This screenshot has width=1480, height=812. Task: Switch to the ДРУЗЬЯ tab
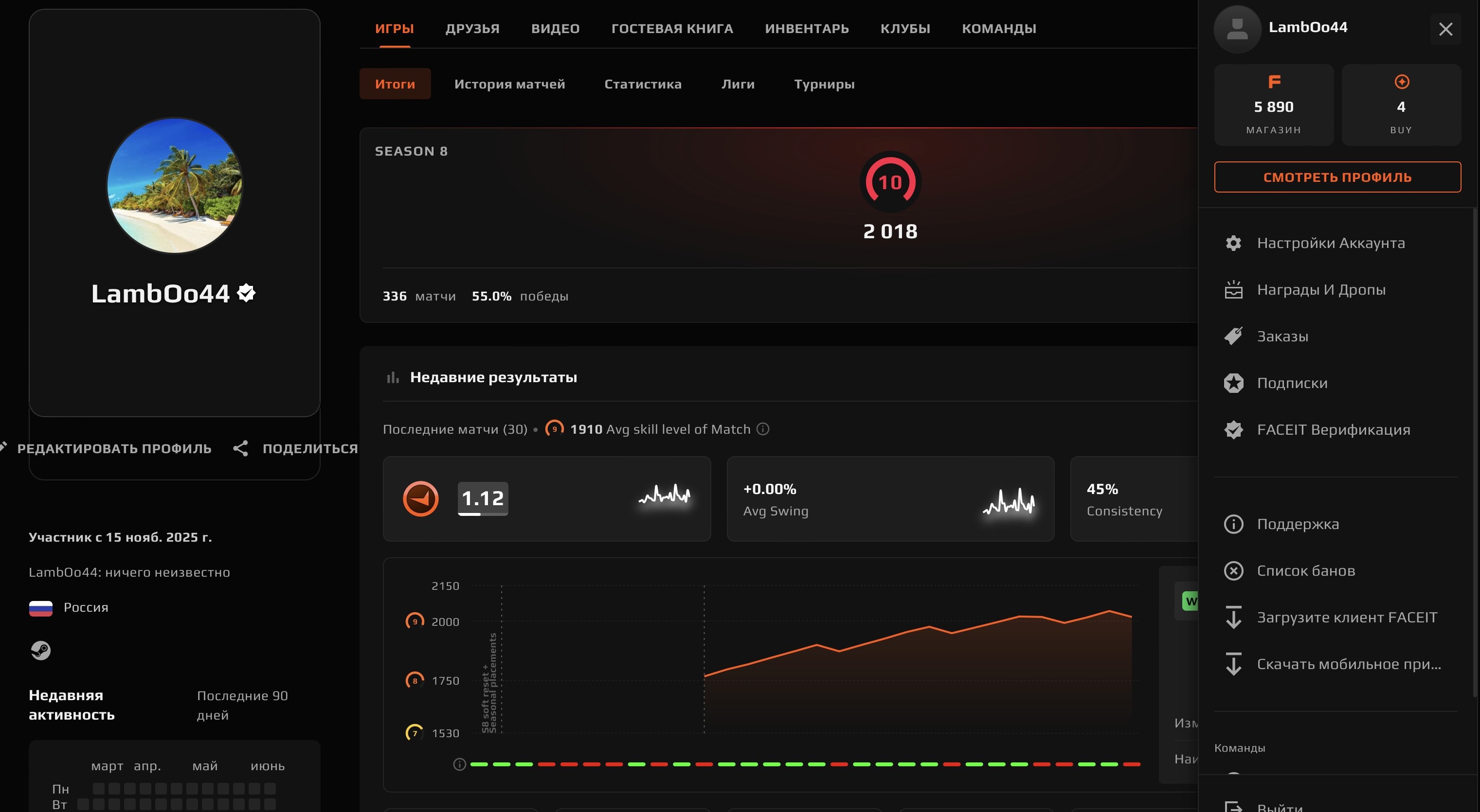click(472, 29)
